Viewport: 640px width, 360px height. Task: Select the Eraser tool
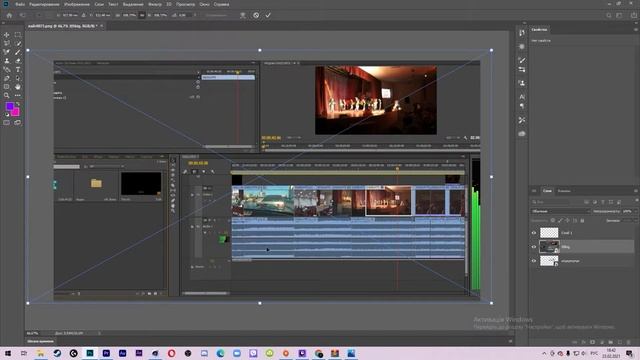(18, 61)
